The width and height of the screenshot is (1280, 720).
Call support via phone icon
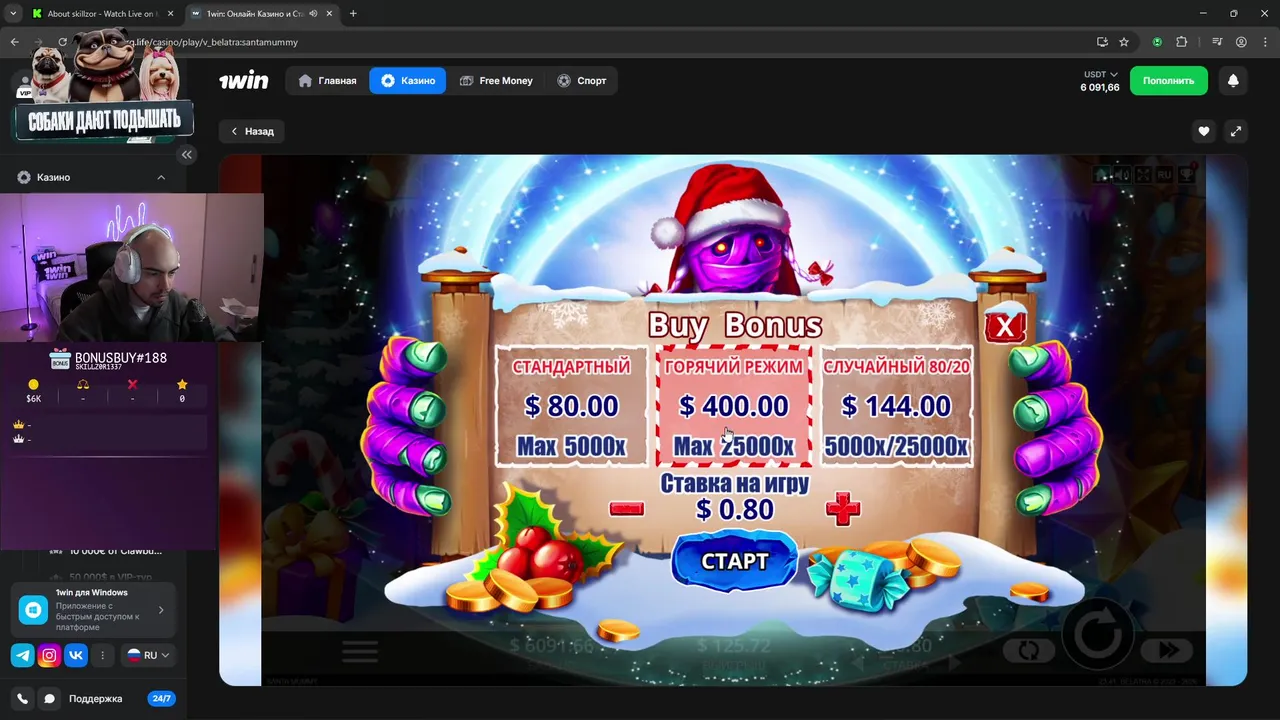click(x=22, y=699)
